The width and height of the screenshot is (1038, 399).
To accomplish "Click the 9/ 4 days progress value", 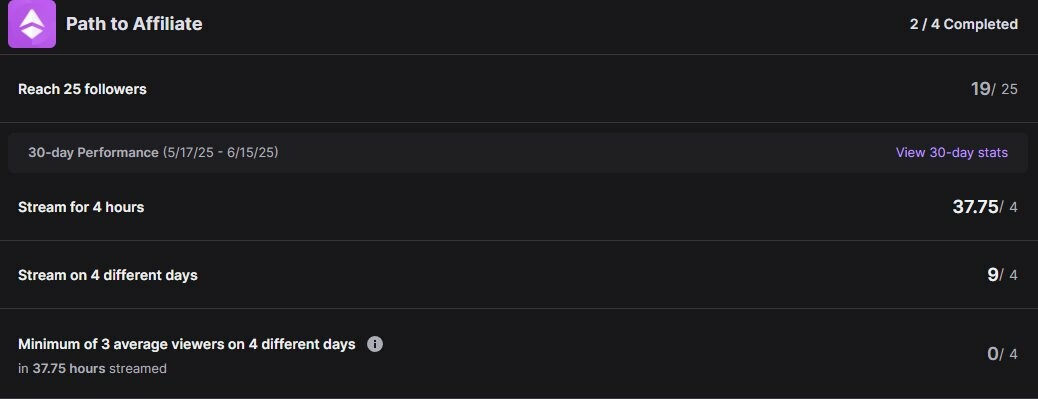I will point(1002,275).
